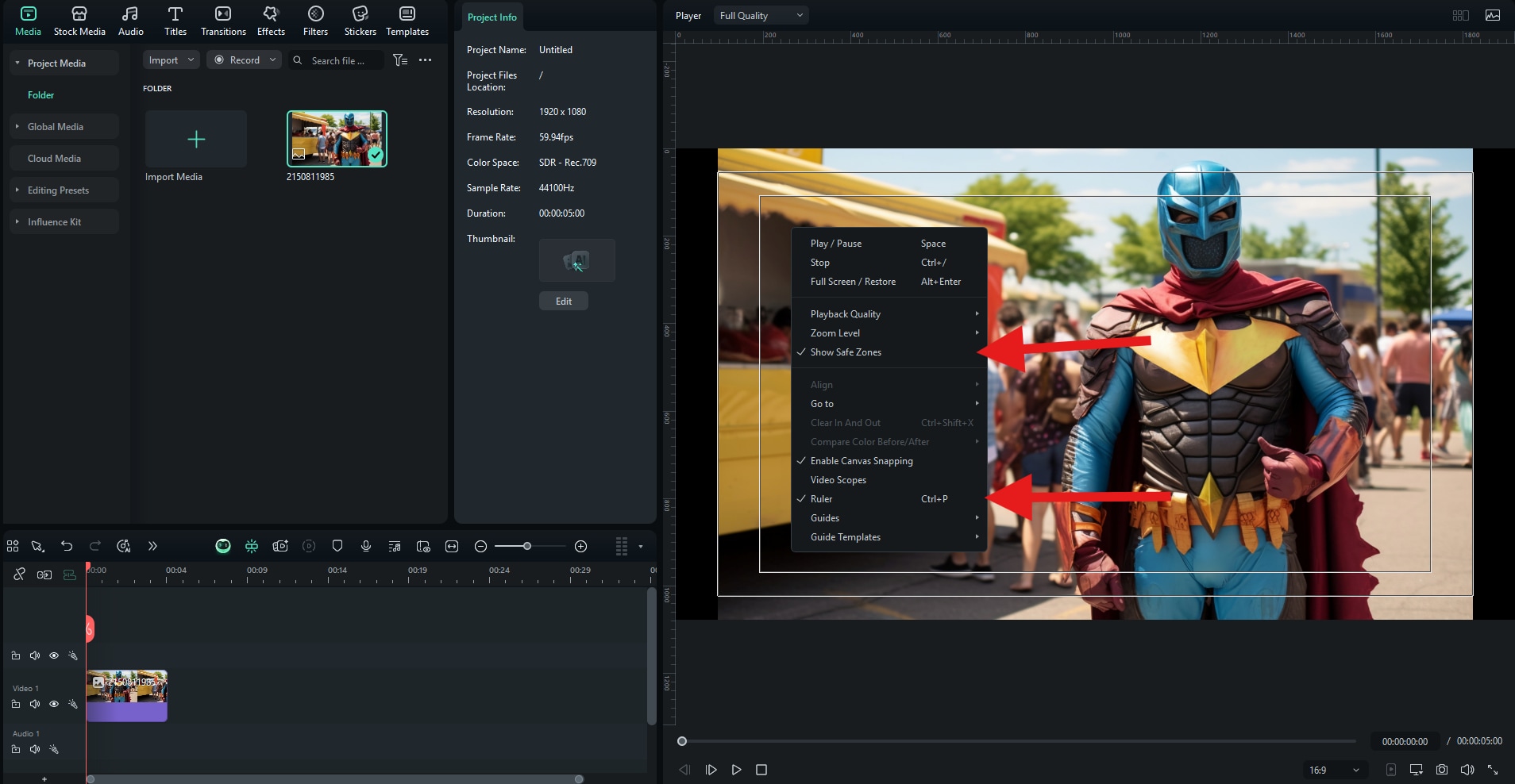Click the layout tiles icon in timeline toolbar
1515x784 pixels.
coord(13,546)
